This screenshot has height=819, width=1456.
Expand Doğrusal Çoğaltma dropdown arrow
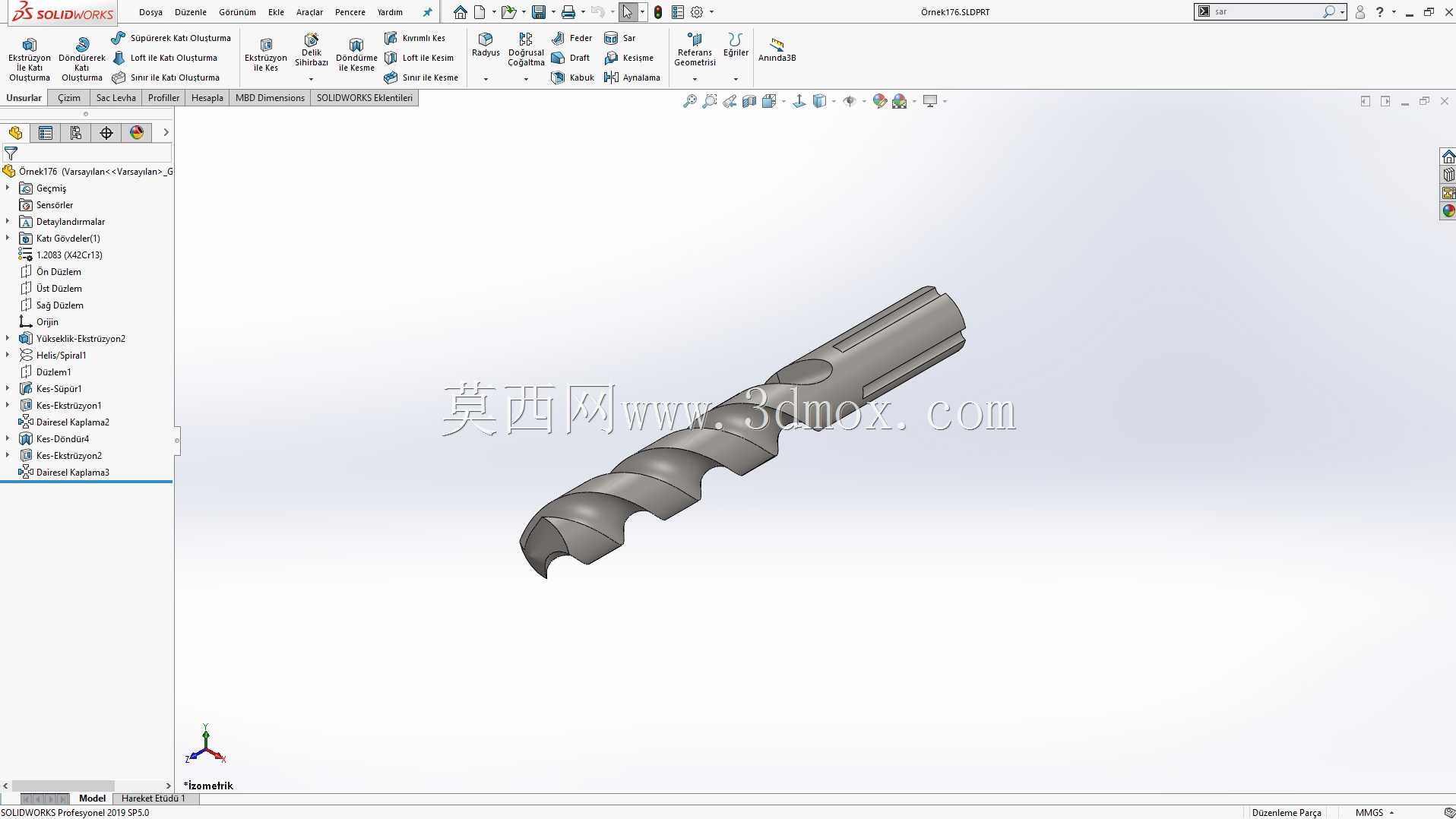click(x=526, y=79)
